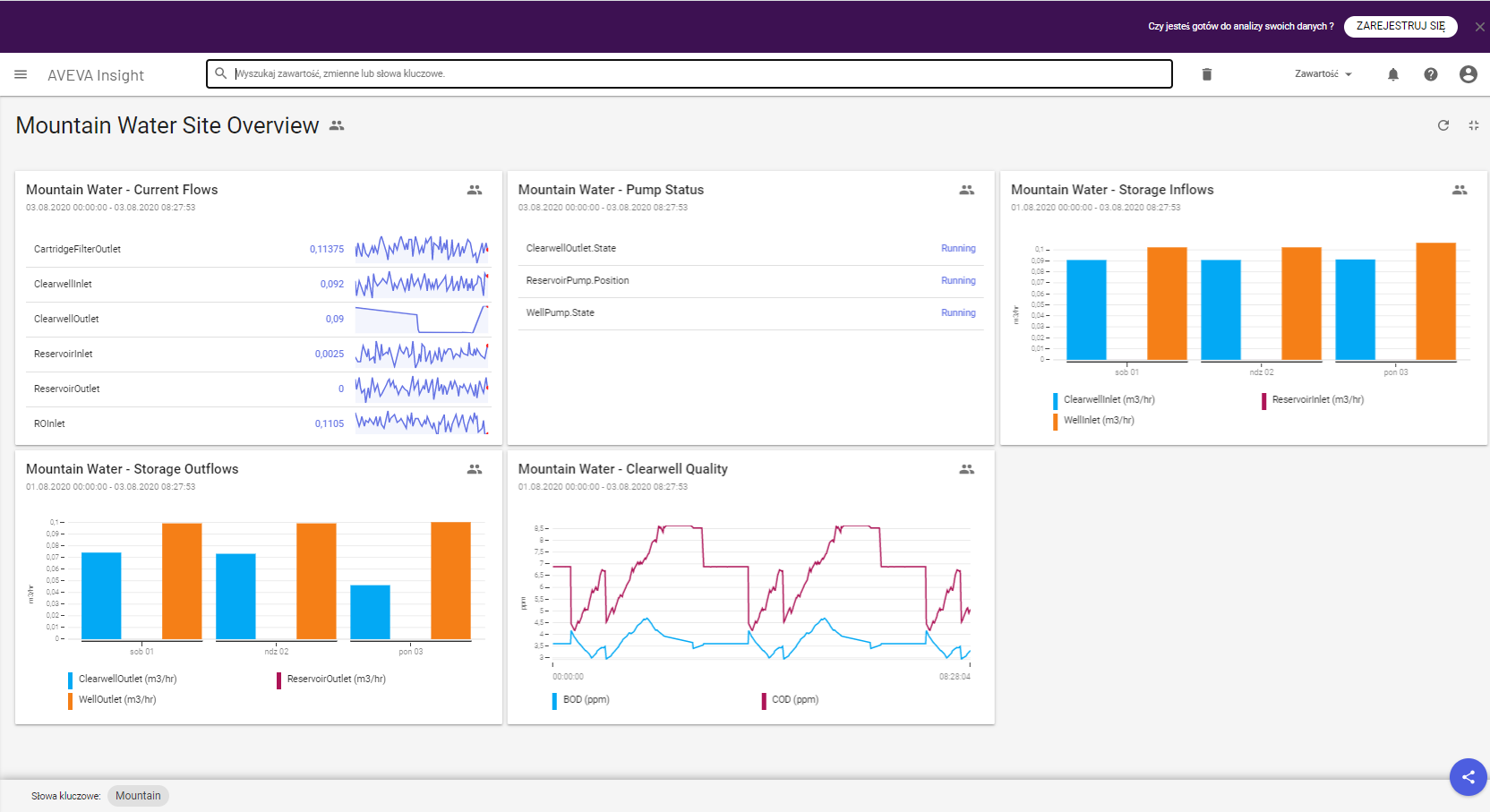Click people icon on Storage Inflows card
This screenshot has width=1490, height=812.
[x=1460, y=190]
